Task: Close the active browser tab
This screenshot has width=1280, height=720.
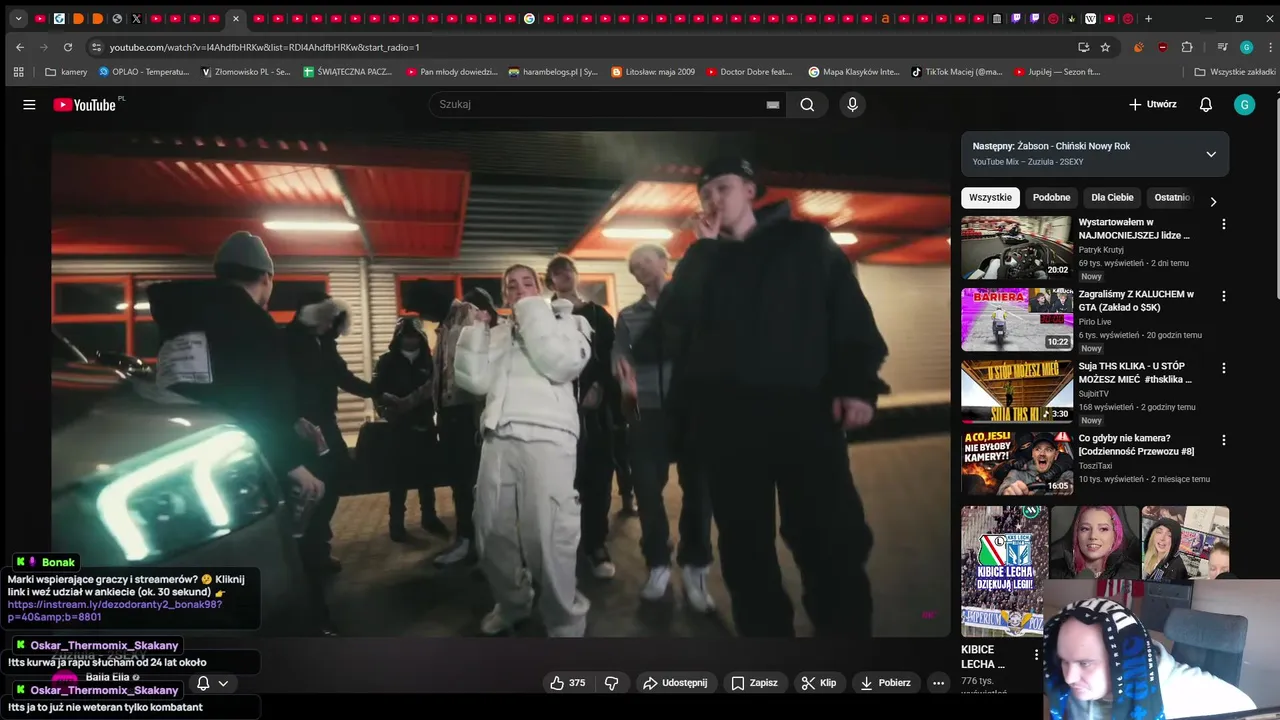Action: [235, 18]
